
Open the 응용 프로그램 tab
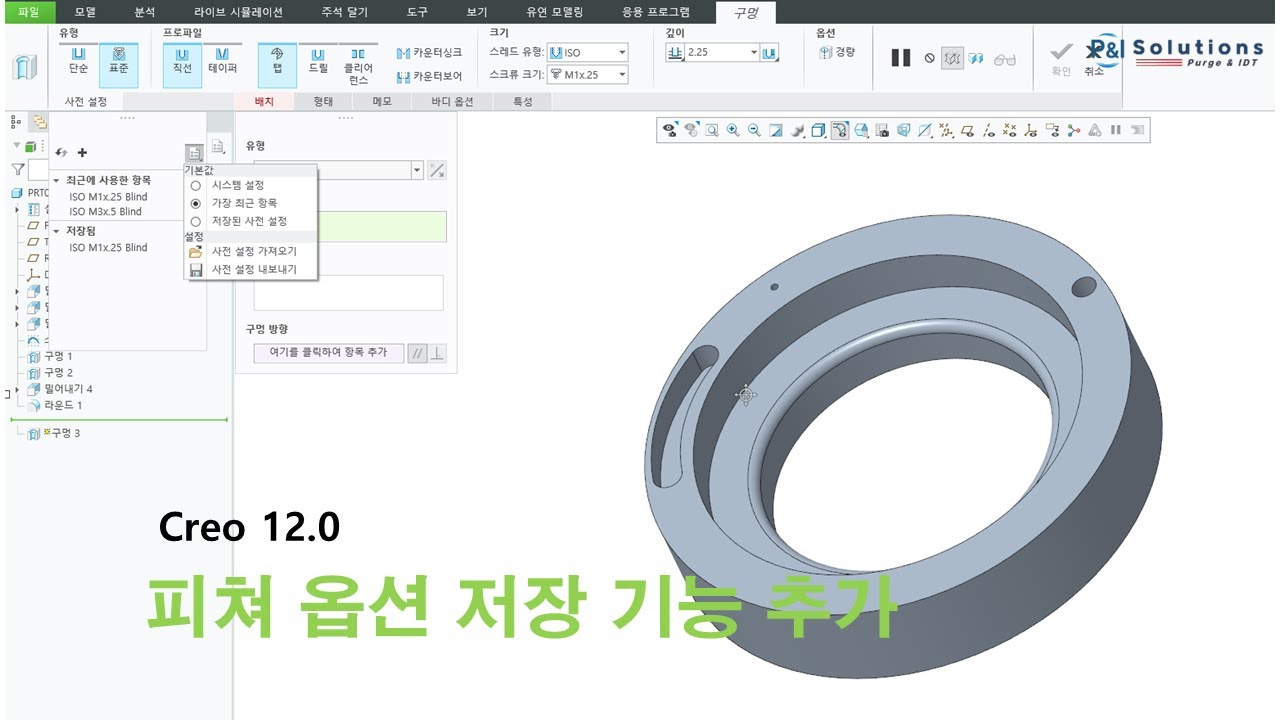coord(656,12)
